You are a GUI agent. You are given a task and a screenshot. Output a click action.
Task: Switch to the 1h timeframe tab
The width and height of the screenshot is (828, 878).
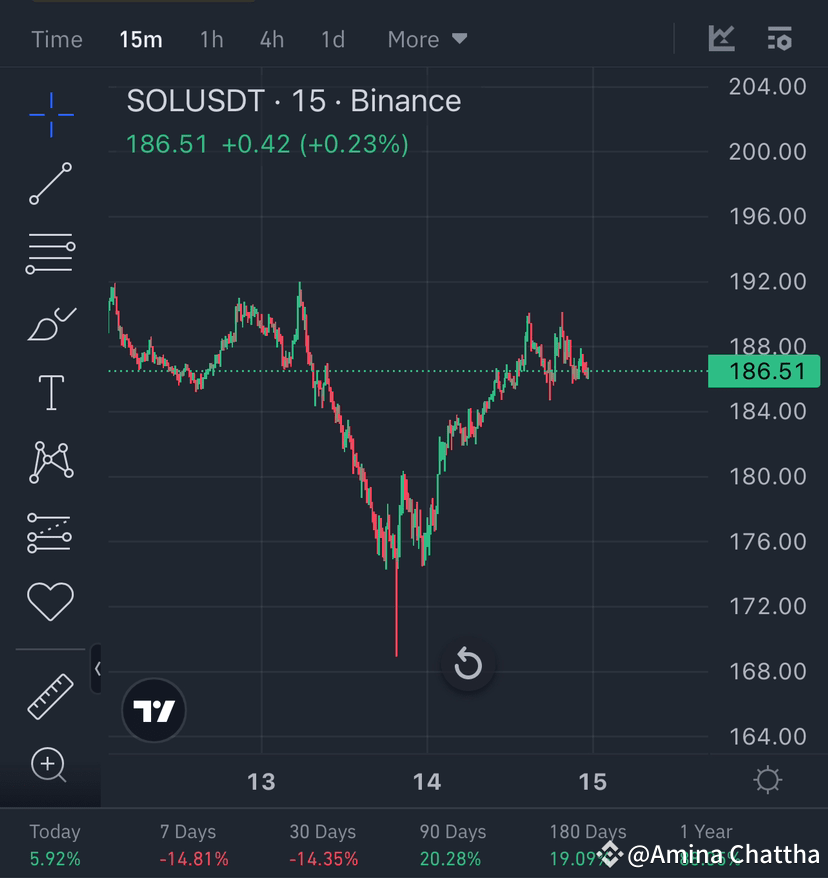pyautogui.click(x=211, y=39)
